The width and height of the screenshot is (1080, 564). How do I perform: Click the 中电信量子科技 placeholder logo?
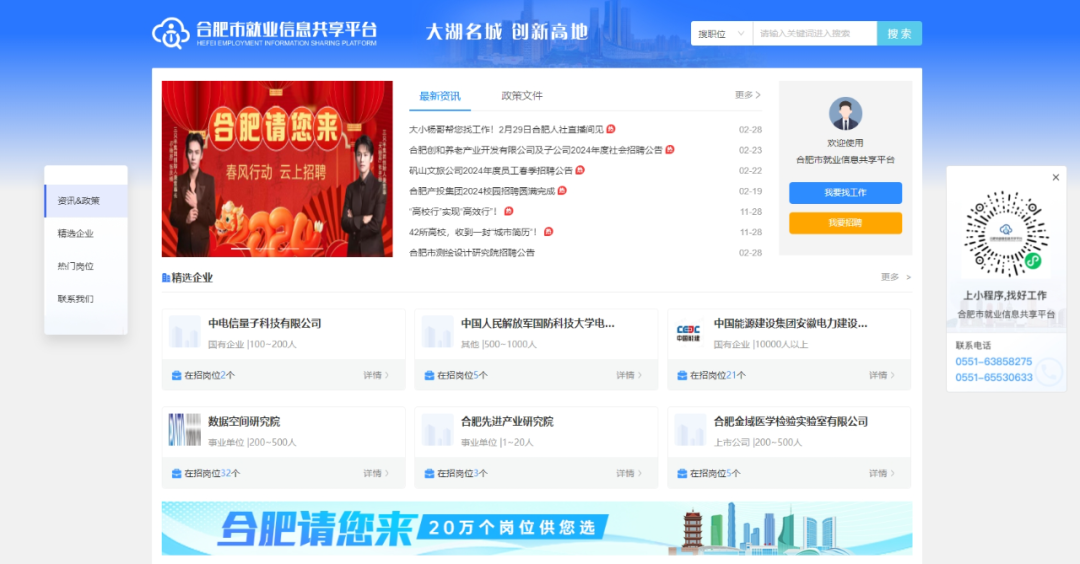tap(185, 332)
